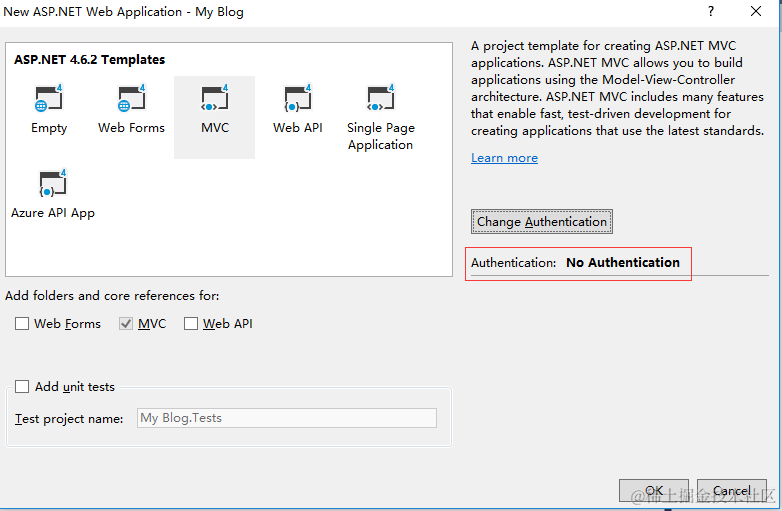Click the 'Add folders and core references for:' text
The image size is (782, 511).
tap(112, 296)
